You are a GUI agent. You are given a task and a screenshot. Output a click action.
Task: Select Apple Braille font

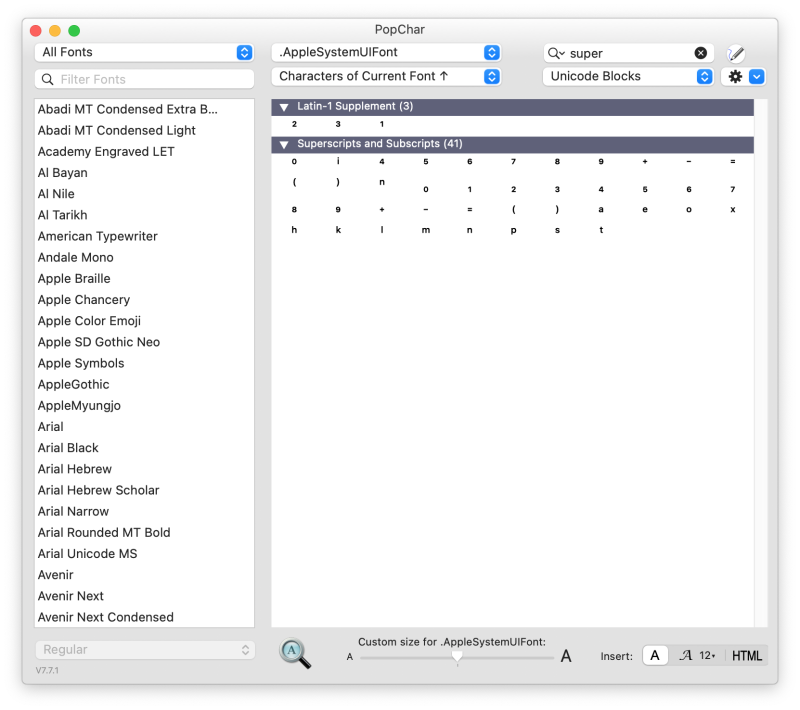pos(145,278)
